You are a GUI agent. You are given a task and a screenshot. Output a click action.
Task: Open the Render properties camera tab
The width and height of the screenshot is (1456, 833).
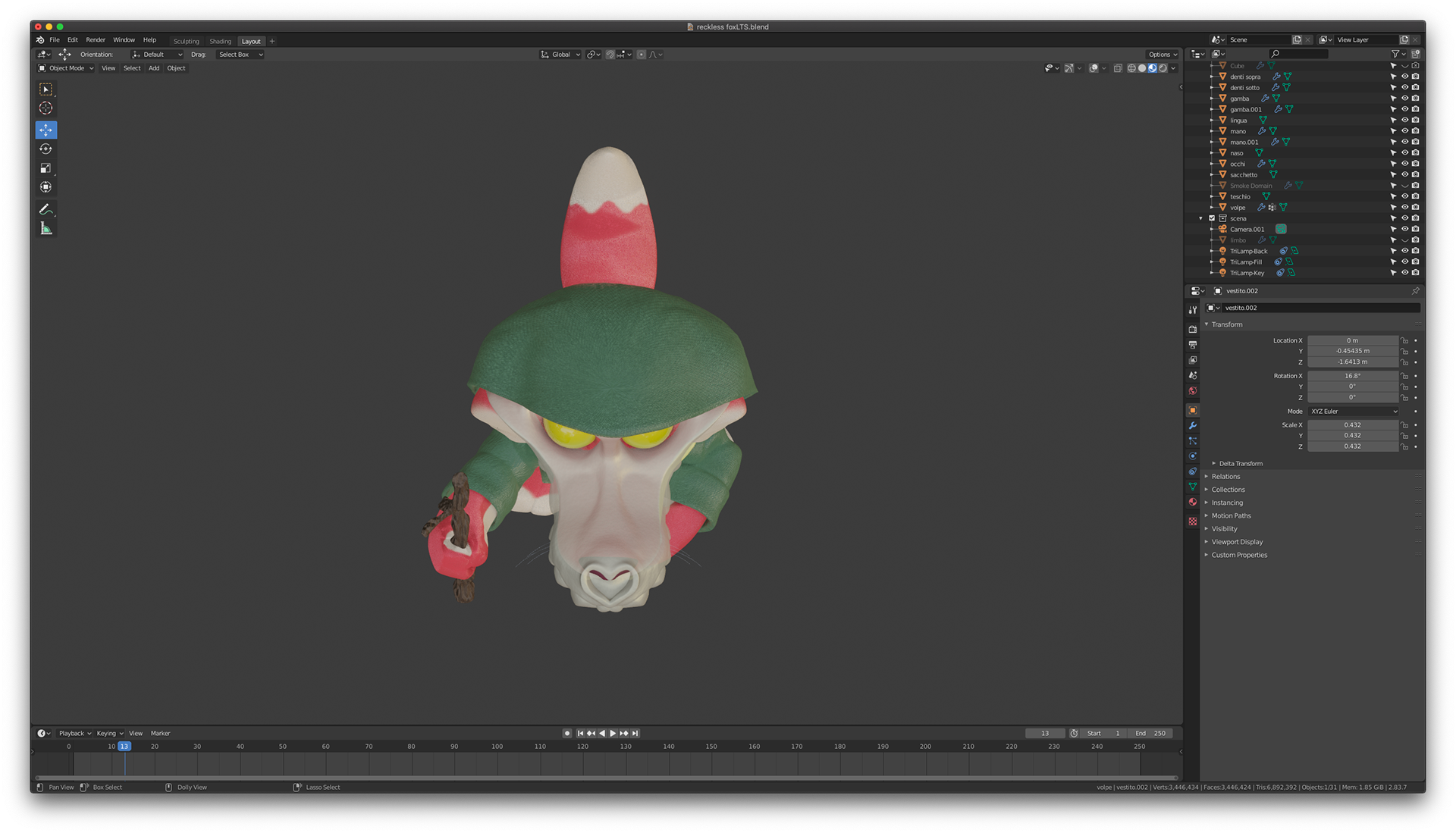coord(1193,329)
